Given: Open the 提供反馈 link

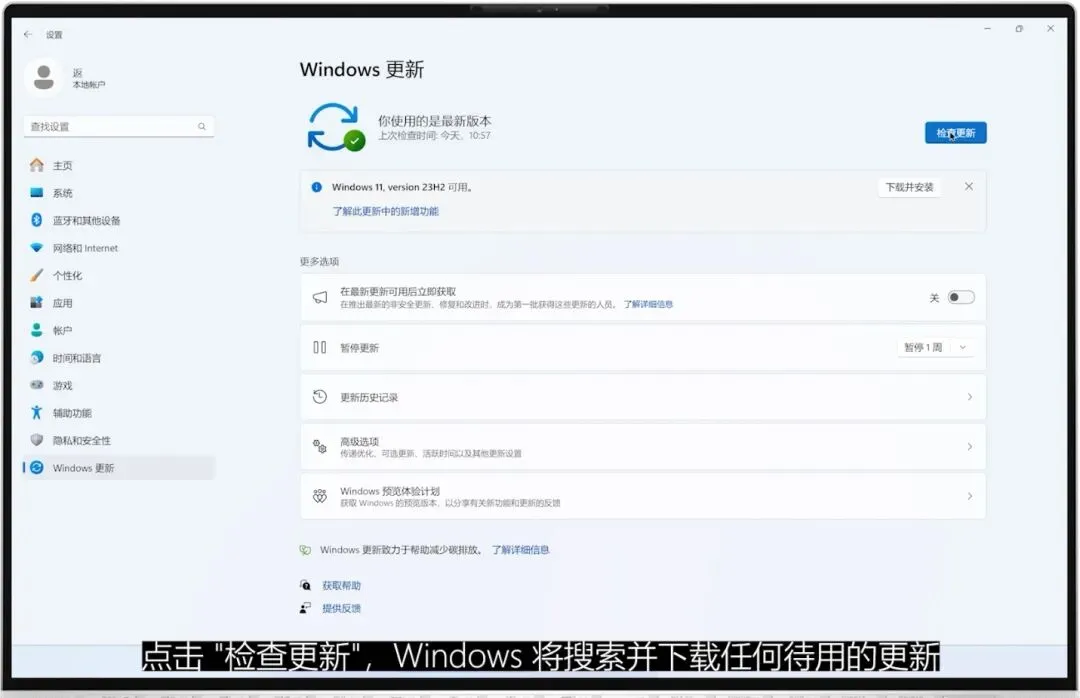Looking at the screenshot, I should point(342,608).
